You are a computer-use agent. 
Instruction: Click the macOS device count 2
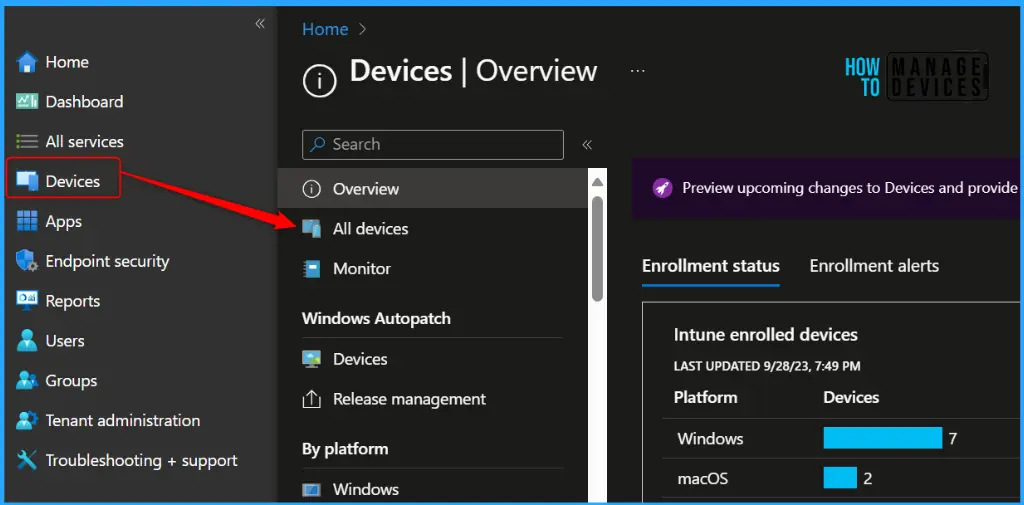coord(868,478)
